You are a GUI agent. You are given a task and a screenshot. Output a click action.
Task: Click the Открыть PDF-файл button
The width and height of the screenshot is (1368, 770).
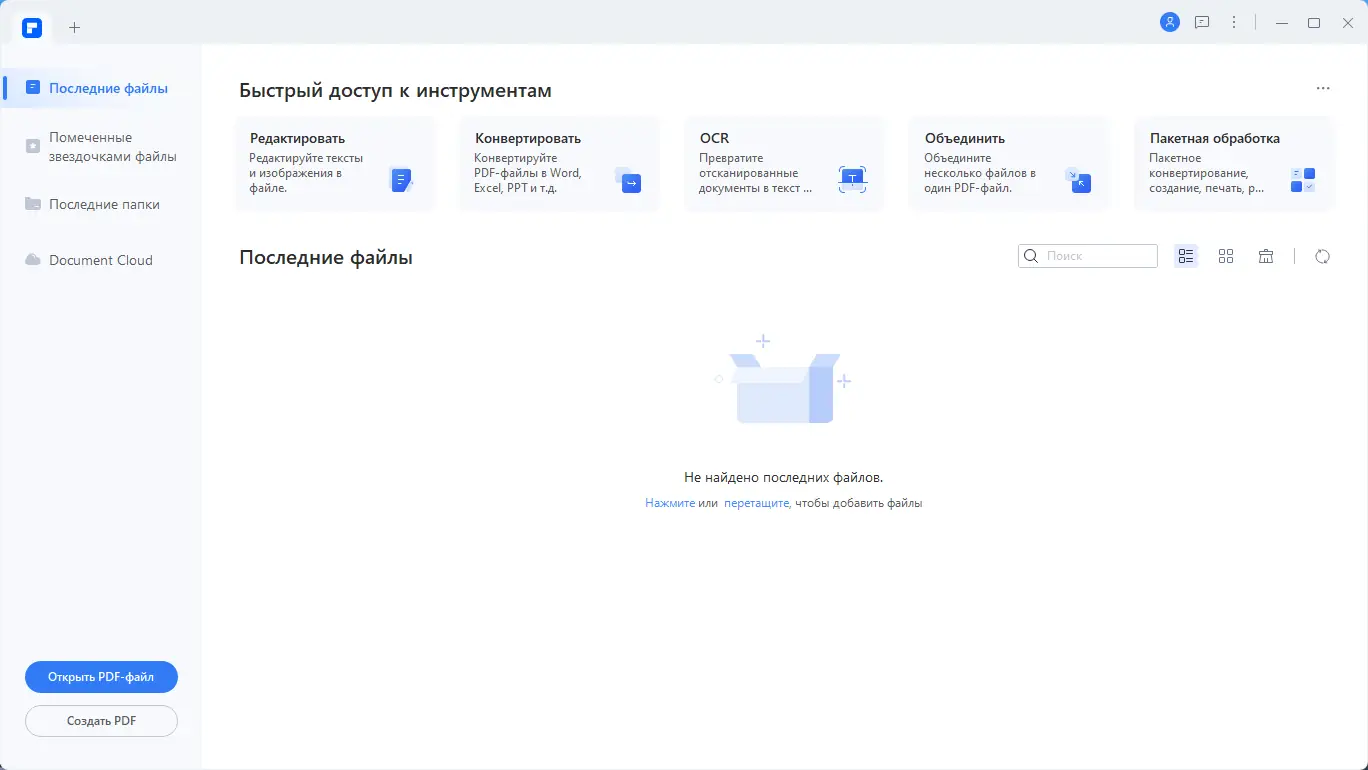point(101,677)
